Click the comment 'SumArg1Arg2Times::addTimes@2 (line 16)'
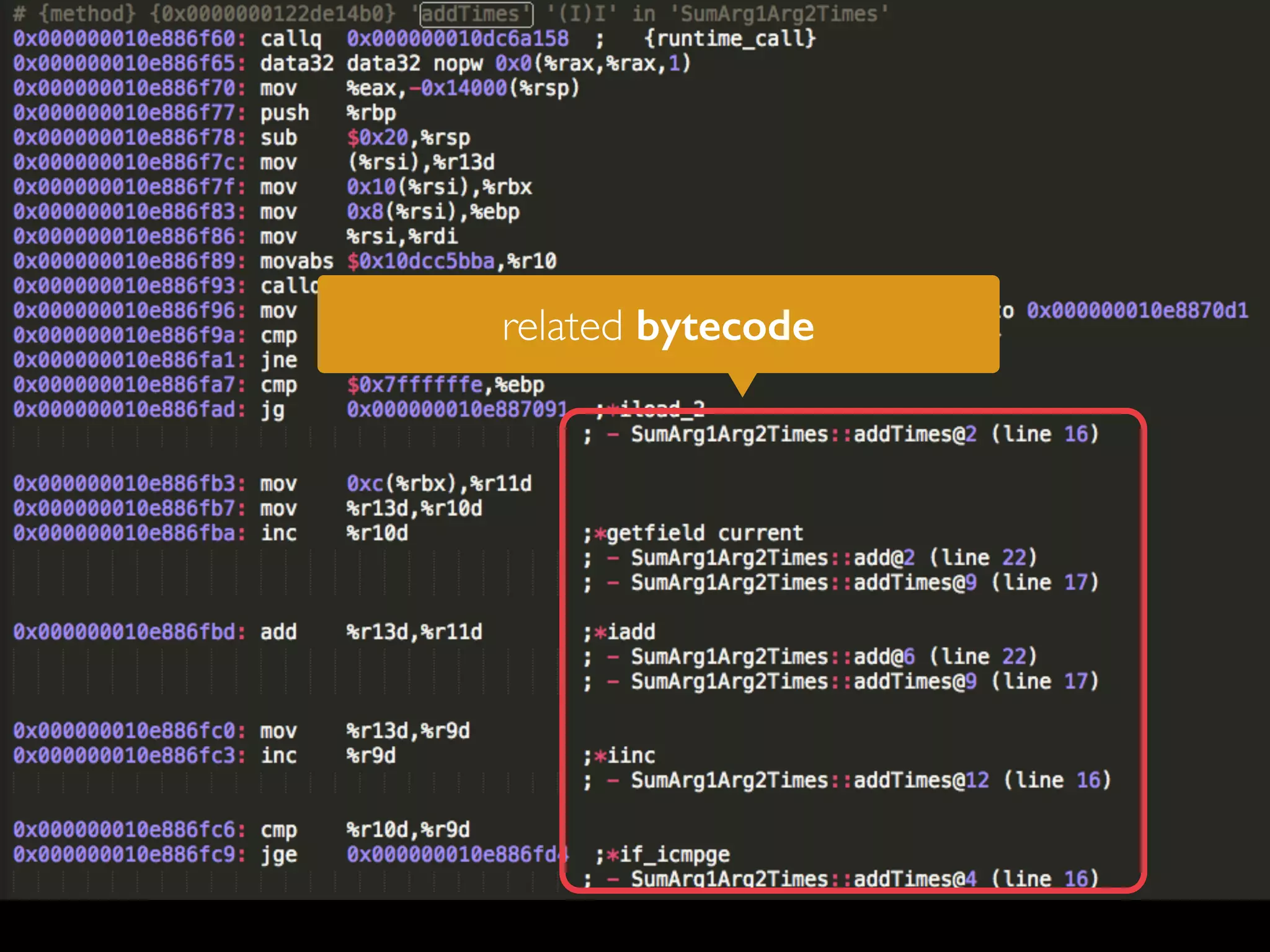This screenshot has width=1270, height=952. pyautogui.click(x=864, y=434)
